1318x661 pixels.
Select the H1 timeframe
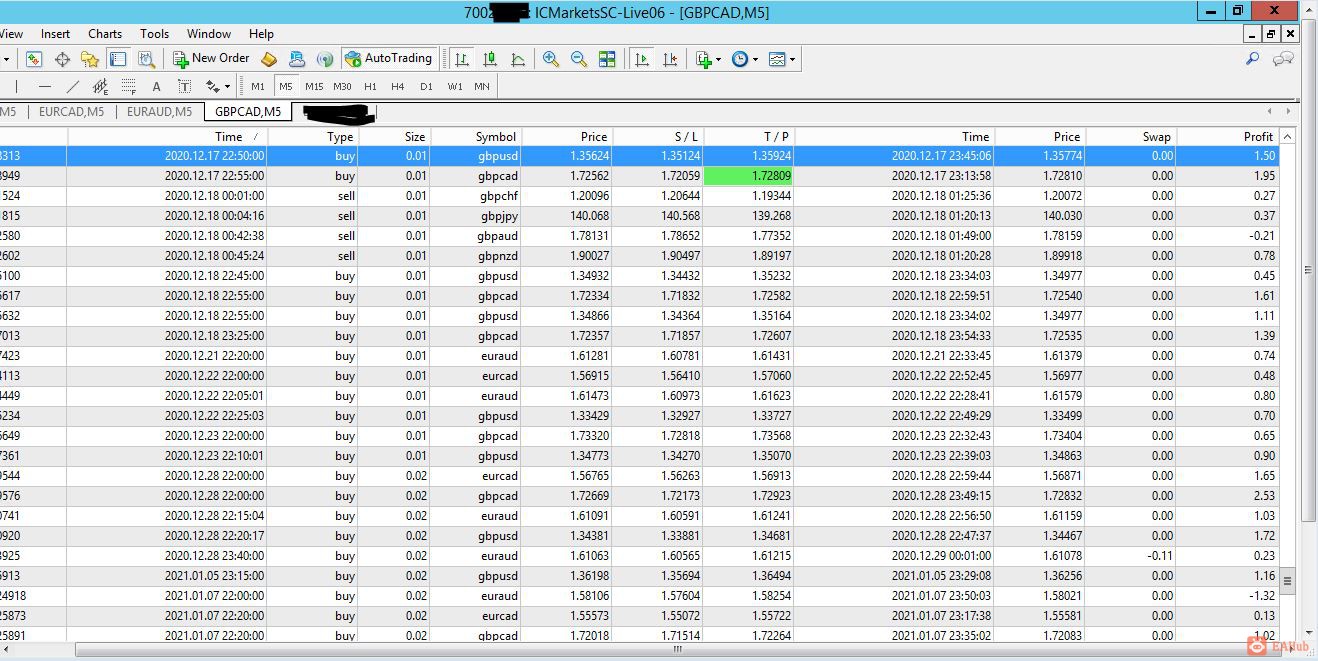pyautogui.click(x=370, y=86)
